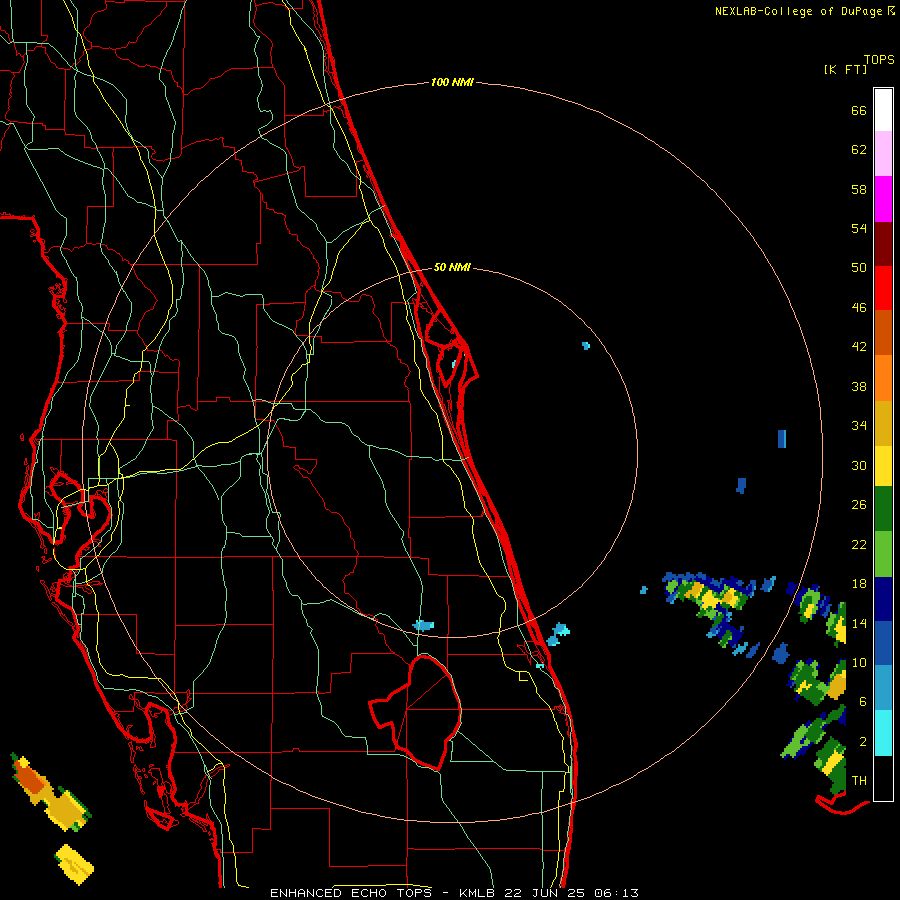Click the medium blue 14 kft legend swatch

tap(883, 643)
